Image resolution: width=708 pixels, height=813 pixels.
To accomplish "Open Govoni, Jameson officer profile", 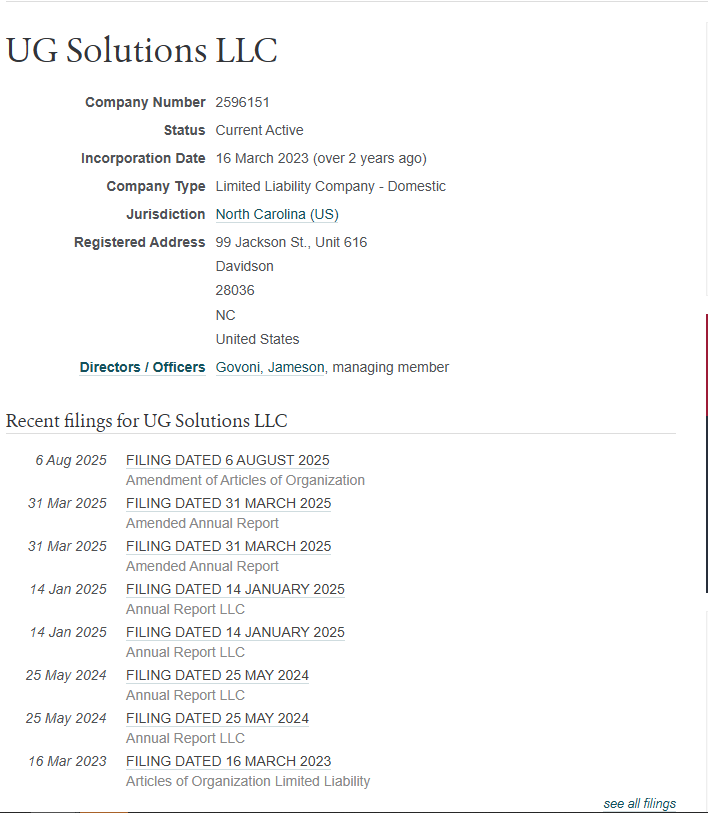I will coord(270,368).
